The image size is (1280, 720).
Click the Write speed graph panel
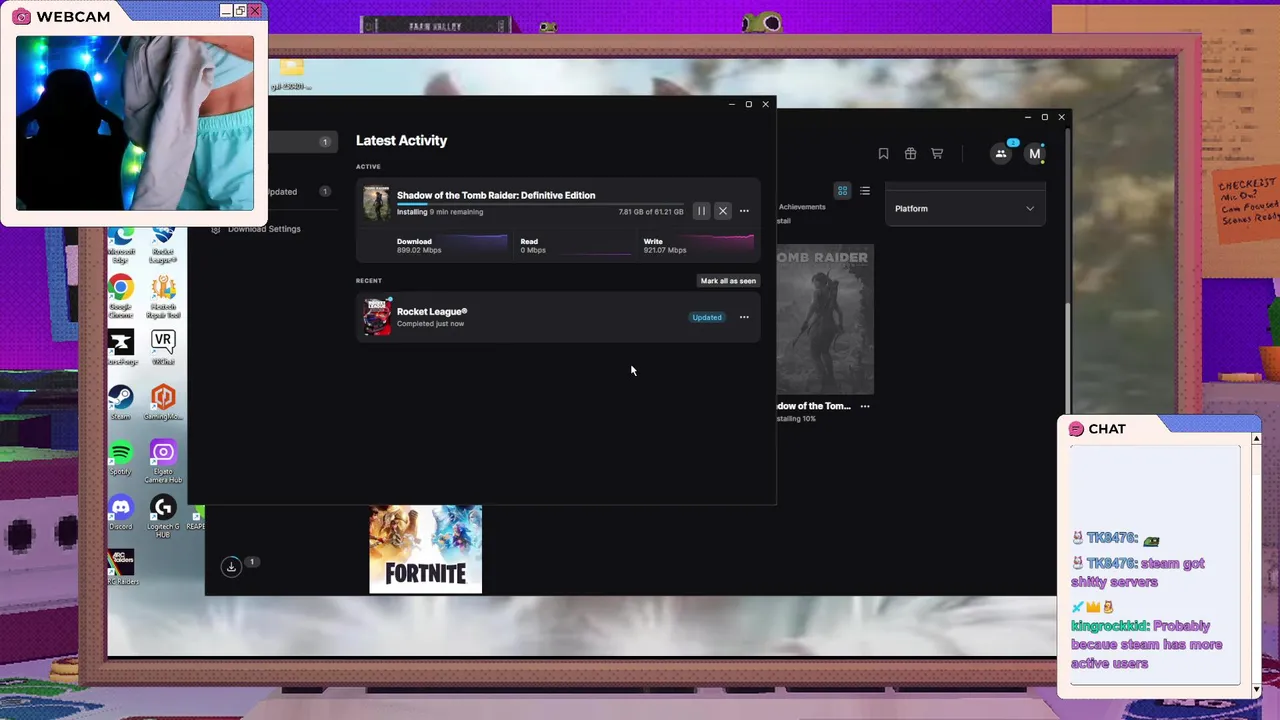[698, 245]
